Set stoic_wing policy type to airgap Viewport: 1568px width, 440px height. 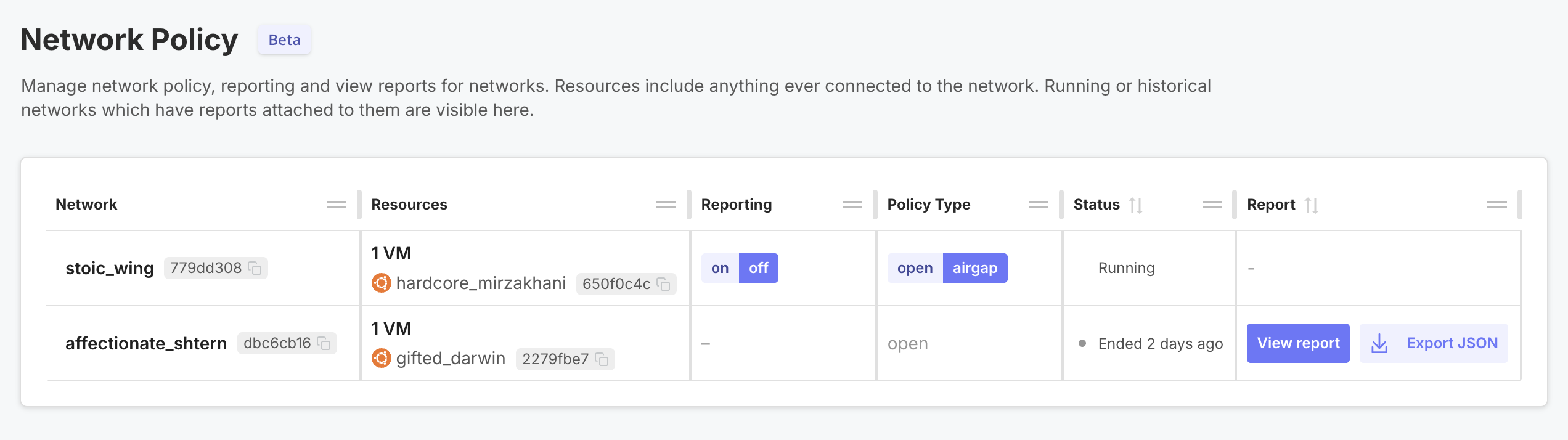(x=974, y=268)
